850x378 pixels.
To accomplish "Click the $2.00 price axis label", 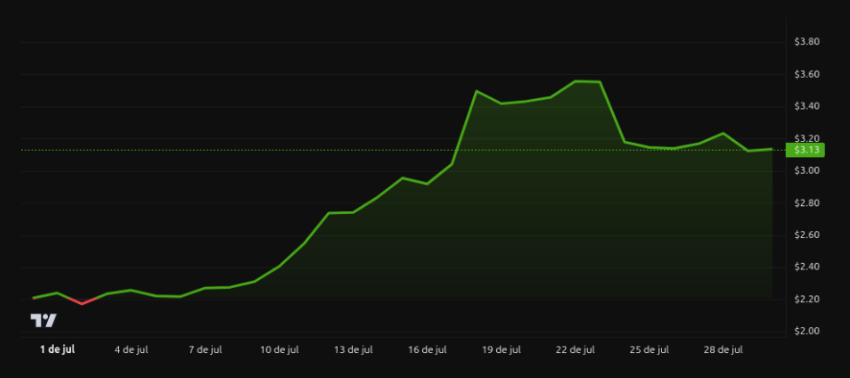I will [807, 331].
